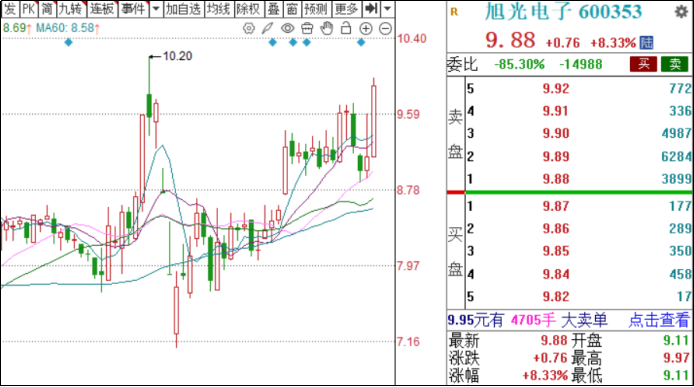The width and height of the screenshot is (694, 387).
Task: Click the green 卖 sell button
Action: click(675, 64)
